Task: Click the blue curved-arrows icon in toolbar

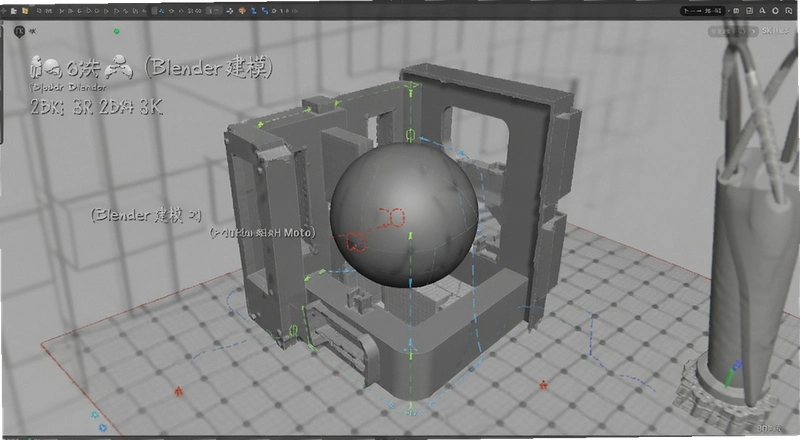Action: click(x=265, y=11)
